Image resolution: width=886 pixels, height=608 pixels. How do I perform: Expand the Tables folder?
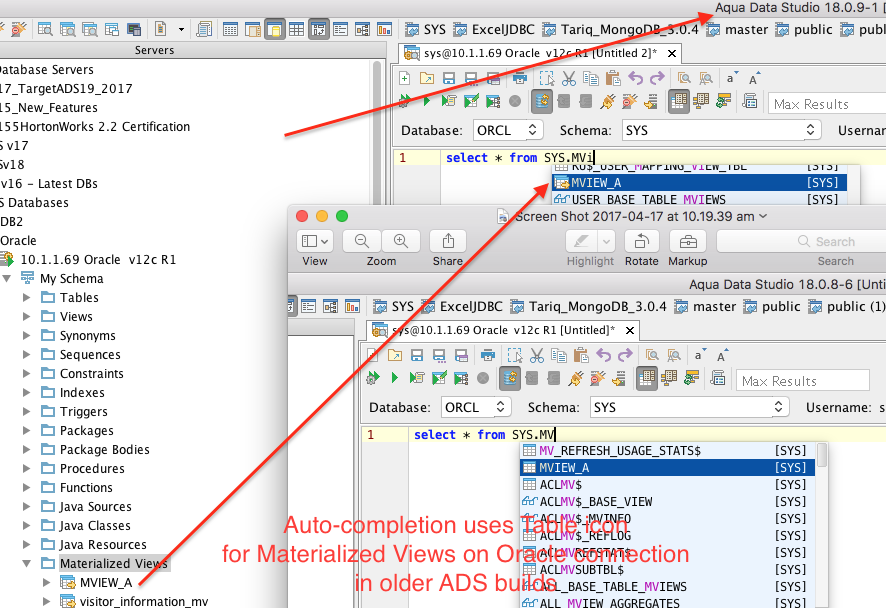point(27,297)
